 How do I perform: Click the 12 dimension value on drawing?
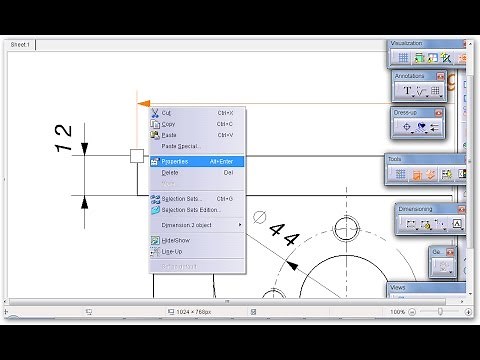point(64,138)
